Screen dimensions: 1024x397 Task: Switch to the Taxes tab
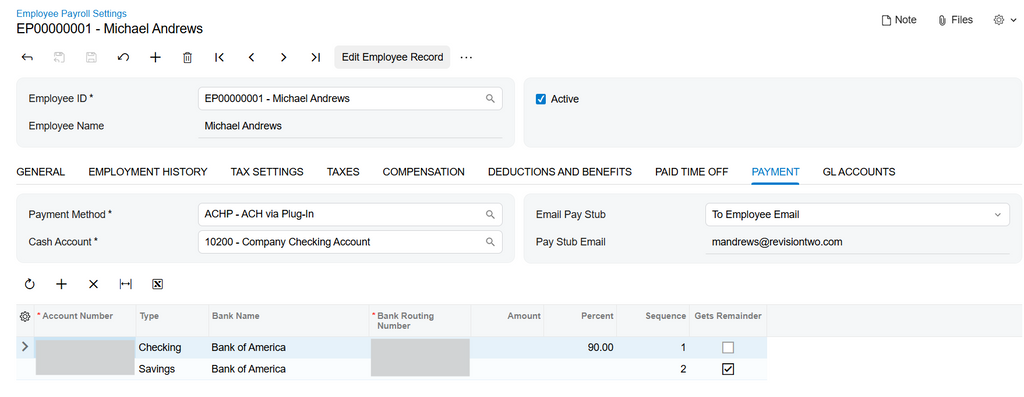pos(343,172)
